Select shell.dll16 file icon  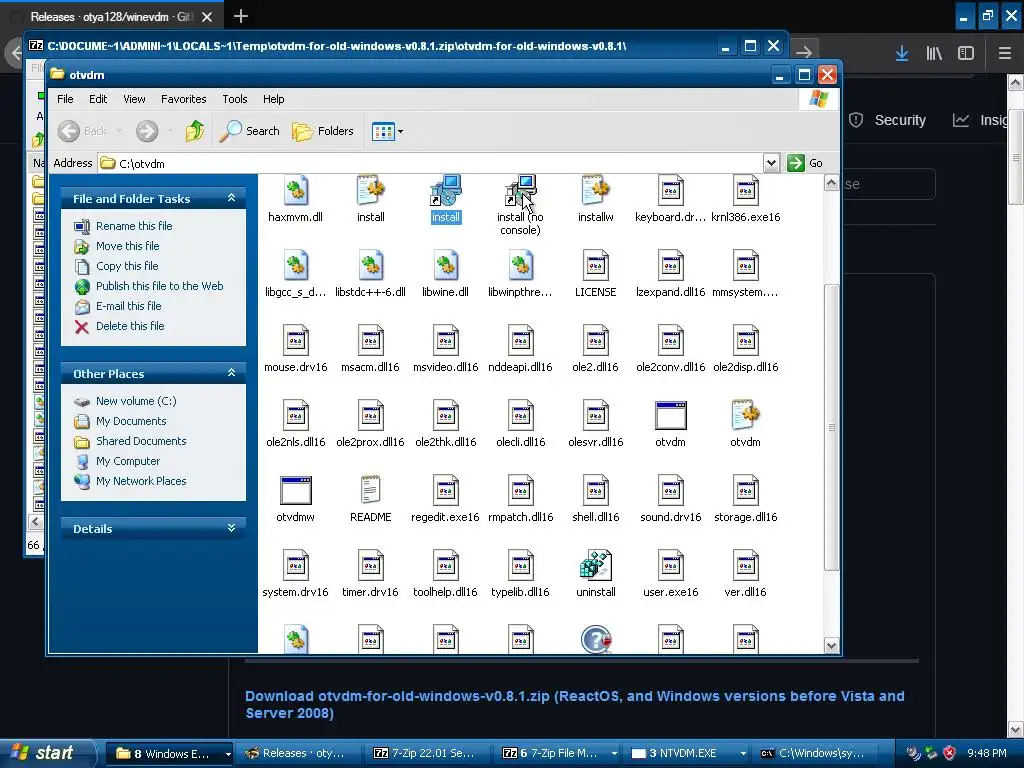595,491
